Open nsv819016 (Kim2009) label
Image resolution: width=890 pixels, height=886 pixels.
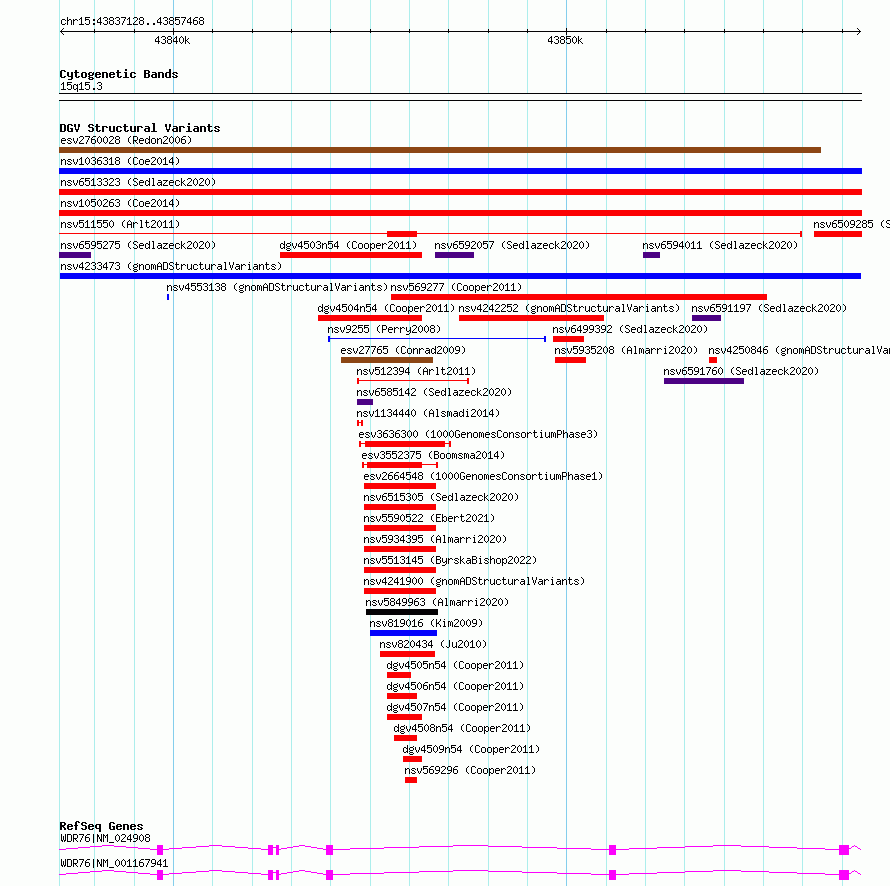click(426, 623)
